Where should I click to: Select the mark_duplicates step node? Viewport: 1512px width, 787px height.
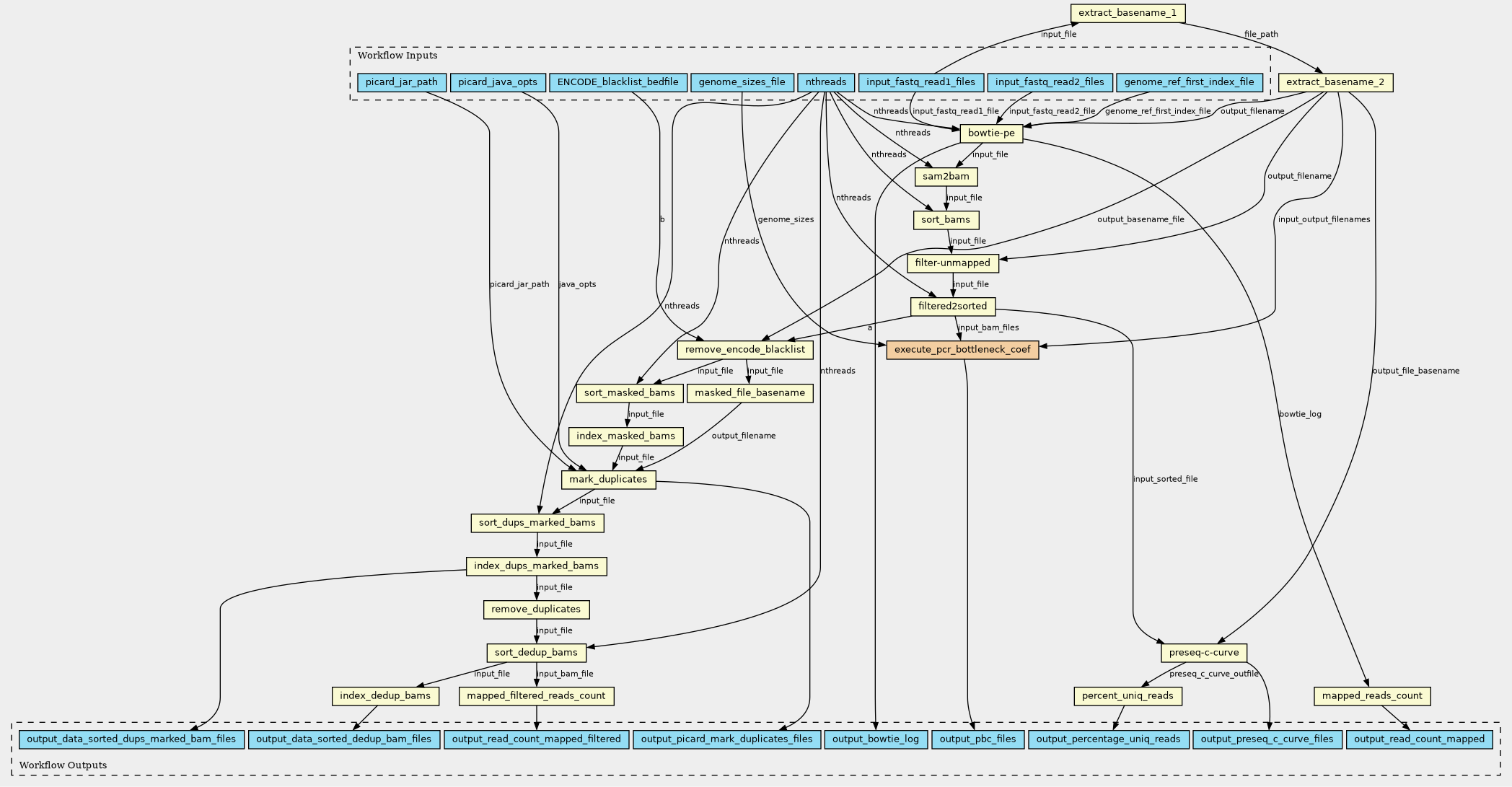point(608,480)
